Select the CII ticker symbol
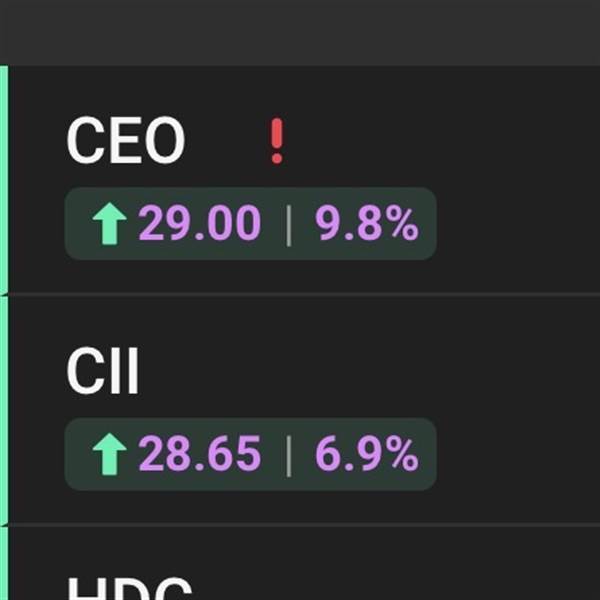This screenshot has height=600, width=600. click(x=102, y=372)
